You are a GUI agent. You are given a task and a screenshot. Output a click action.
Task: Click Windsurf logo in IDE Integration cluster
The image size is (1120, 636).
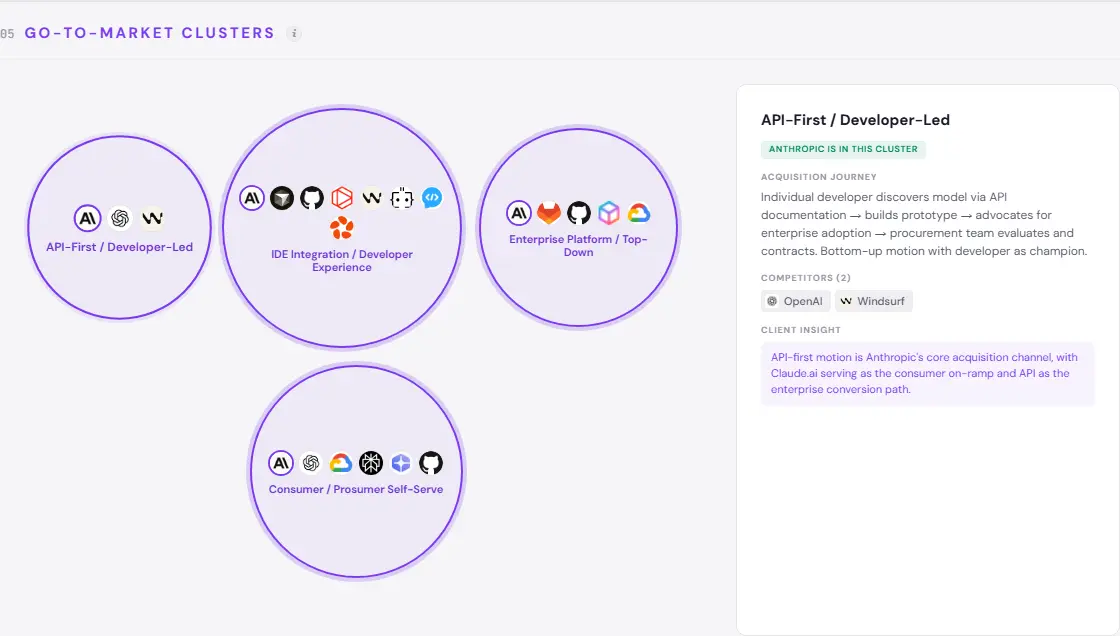coord(372,198)
